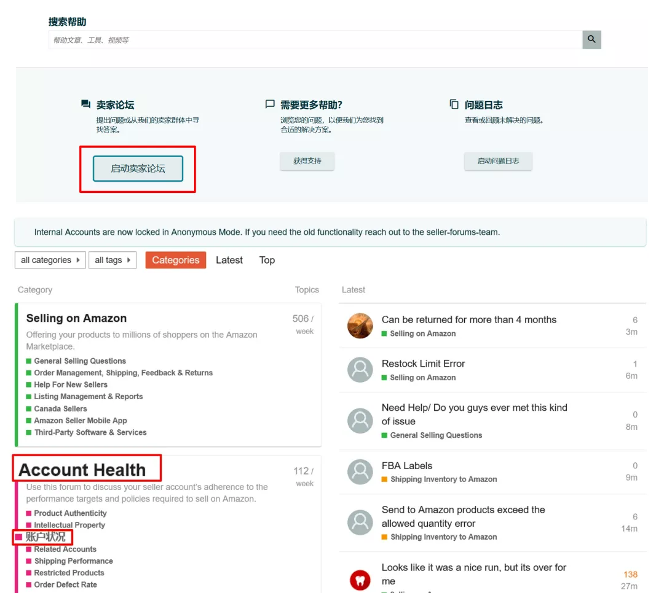
Task: Open the 'Restock Limit Error' topic
Action: pos(423,364)
